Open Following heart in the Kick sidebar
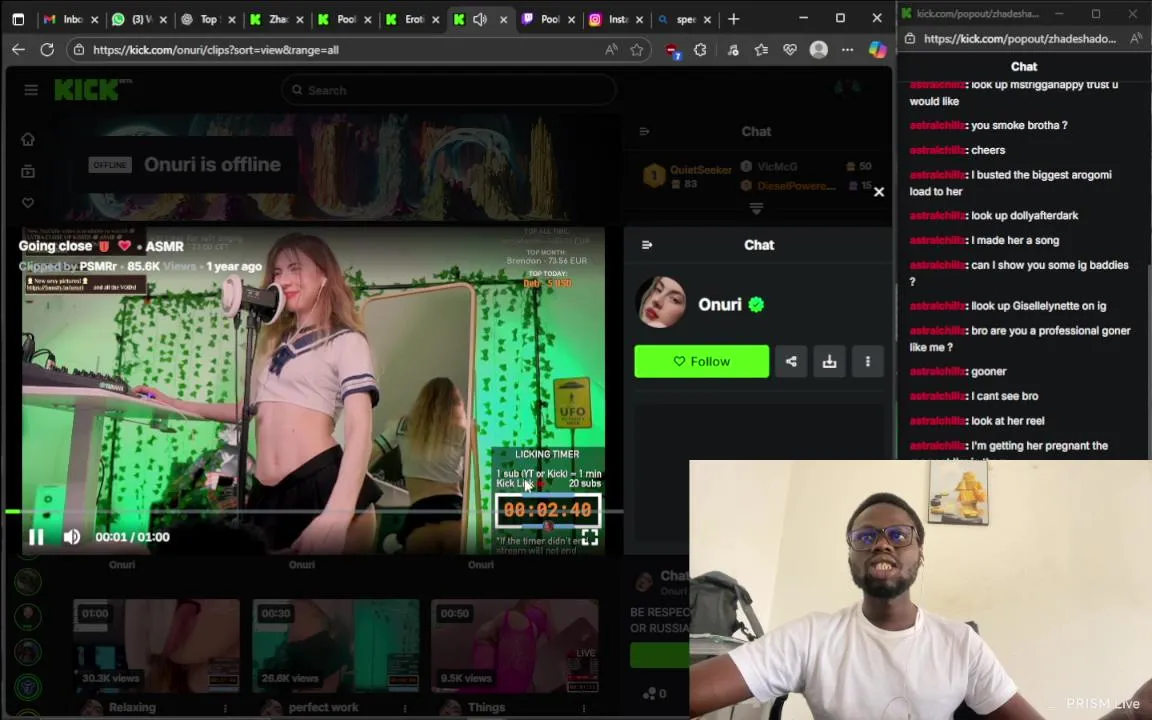The height and width of the screenshot is (720, 1152). [28, 203]
